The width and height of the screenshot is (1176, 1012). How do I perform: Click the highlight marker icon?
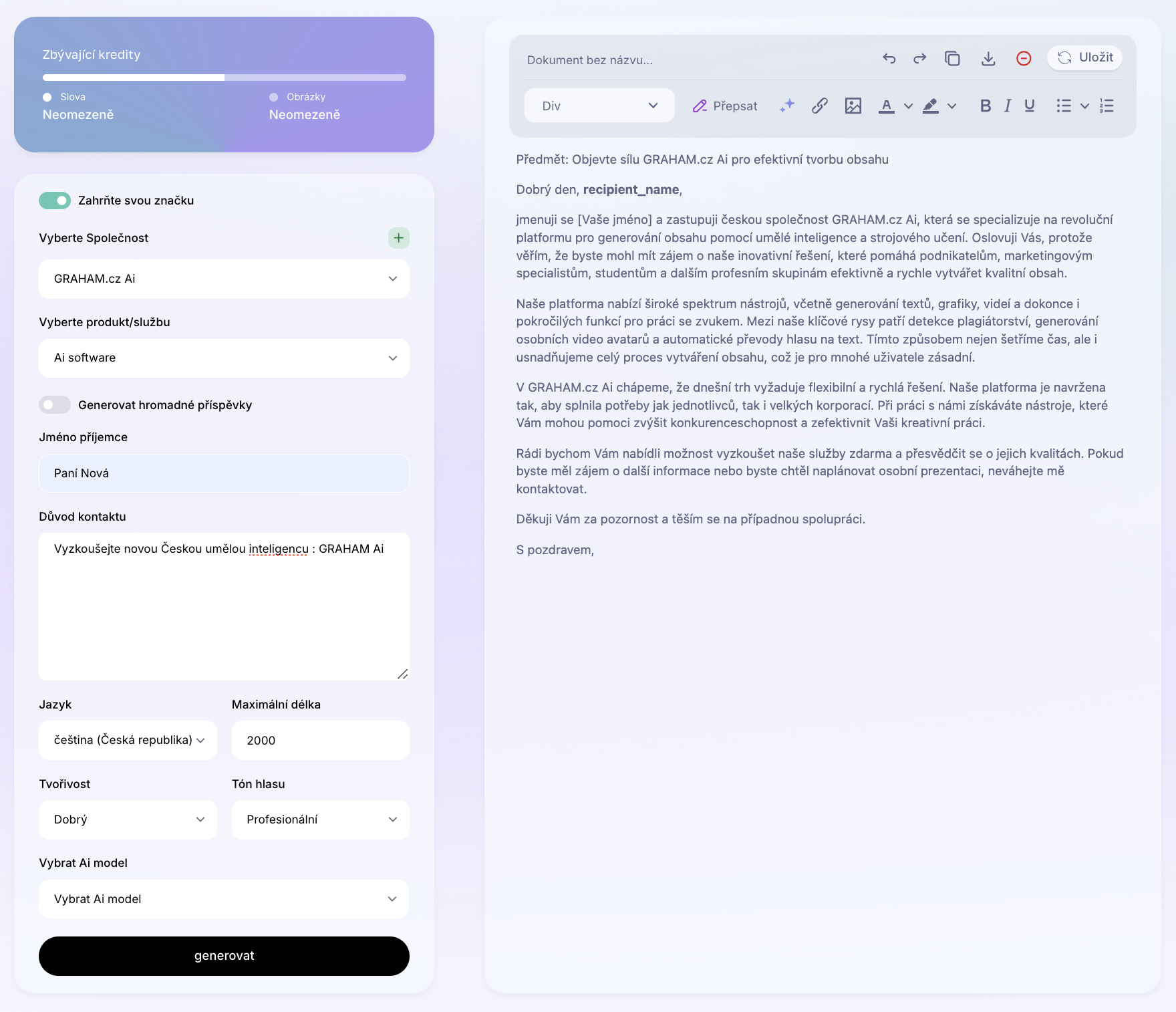[x=931, y=106]
